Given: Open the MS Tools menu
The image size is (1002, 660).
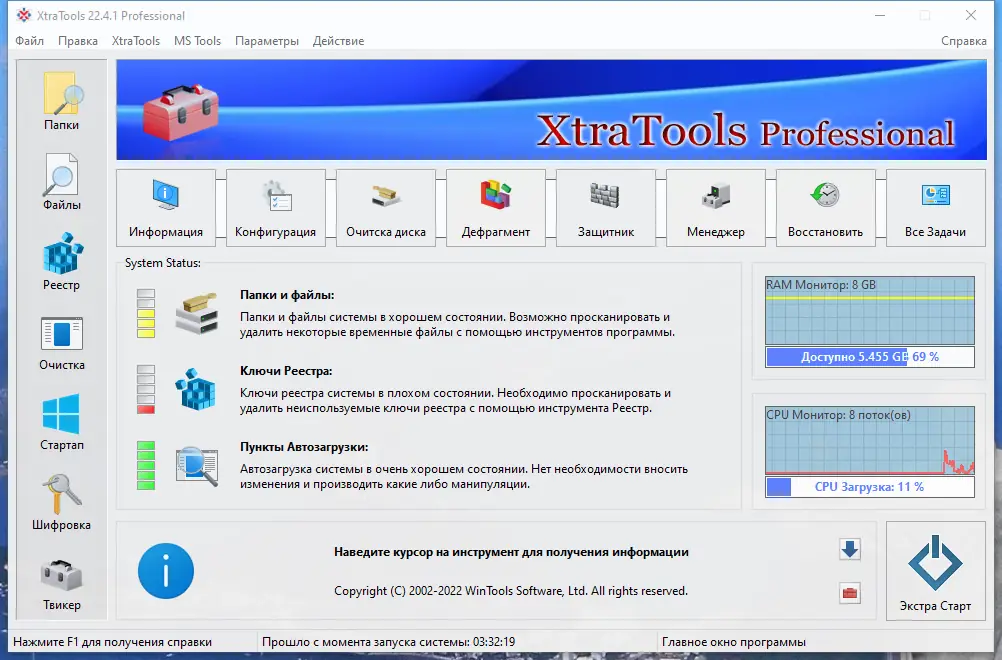Looking at the screenshot, I should (197, 41).
